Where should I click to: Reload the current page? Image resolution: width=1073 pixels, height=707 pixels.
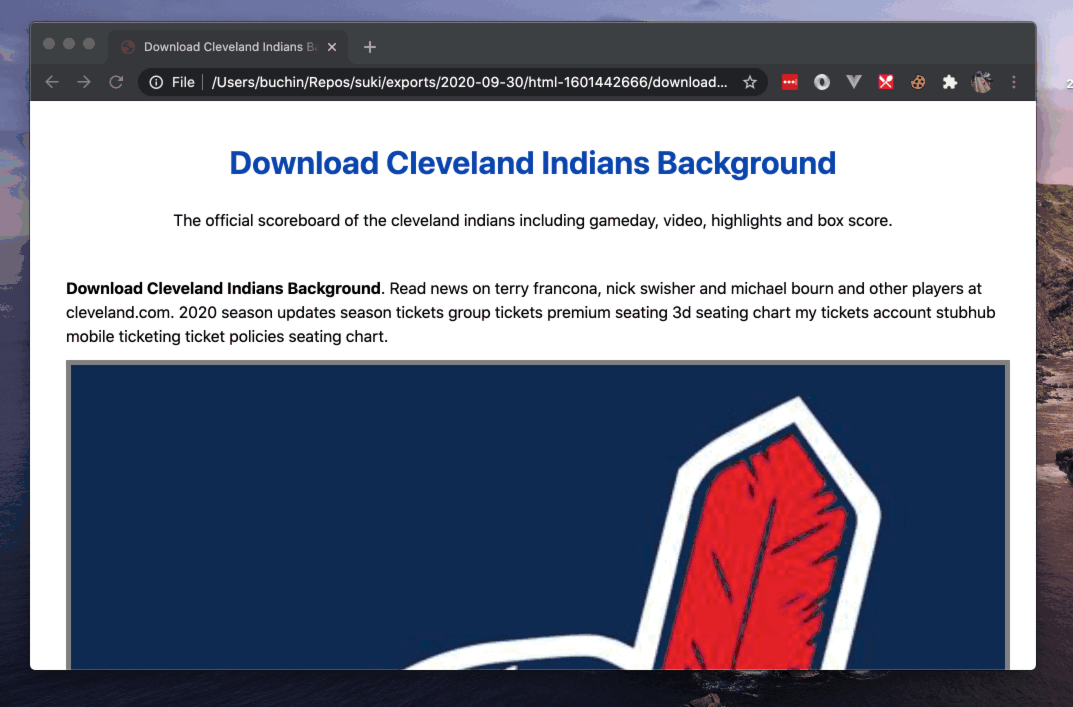click(x=116, y=82)
